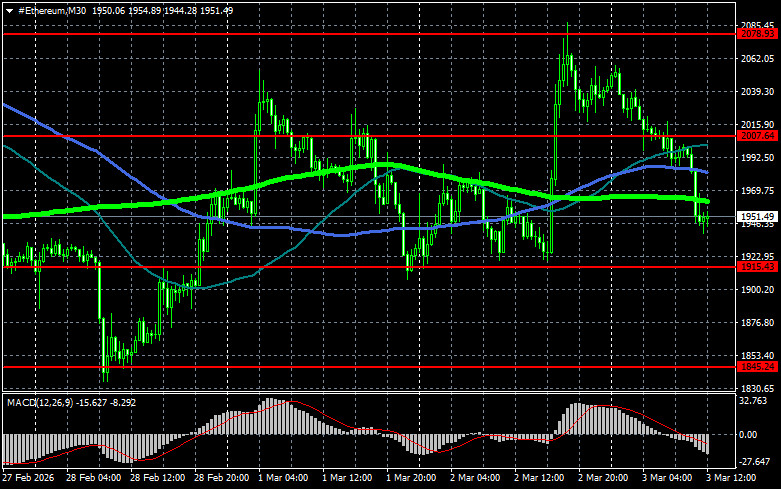Click the MACD(12,26,9) indicator label

click(40, 402)
